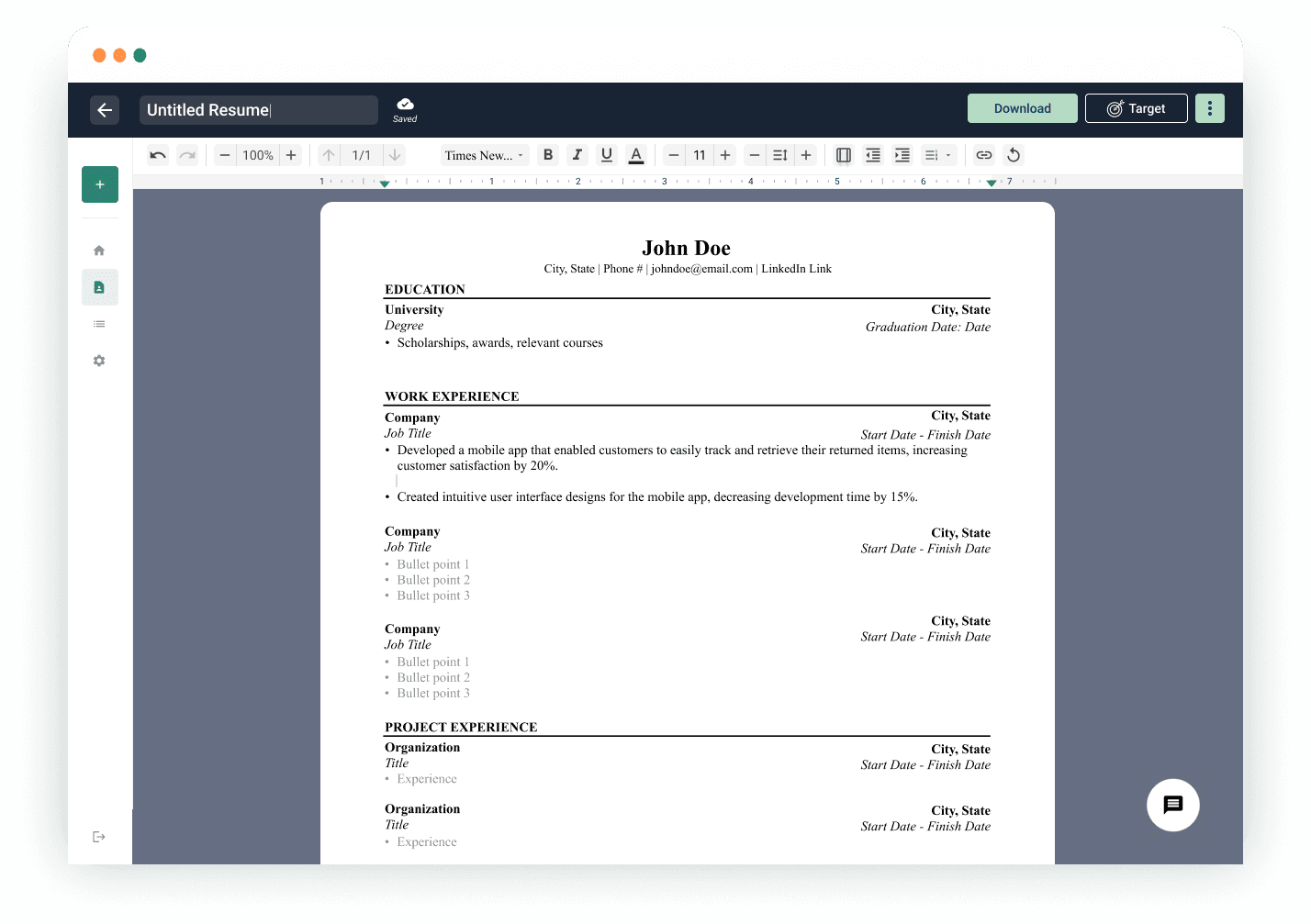Toggle italic formatting

tap(577, 155)
